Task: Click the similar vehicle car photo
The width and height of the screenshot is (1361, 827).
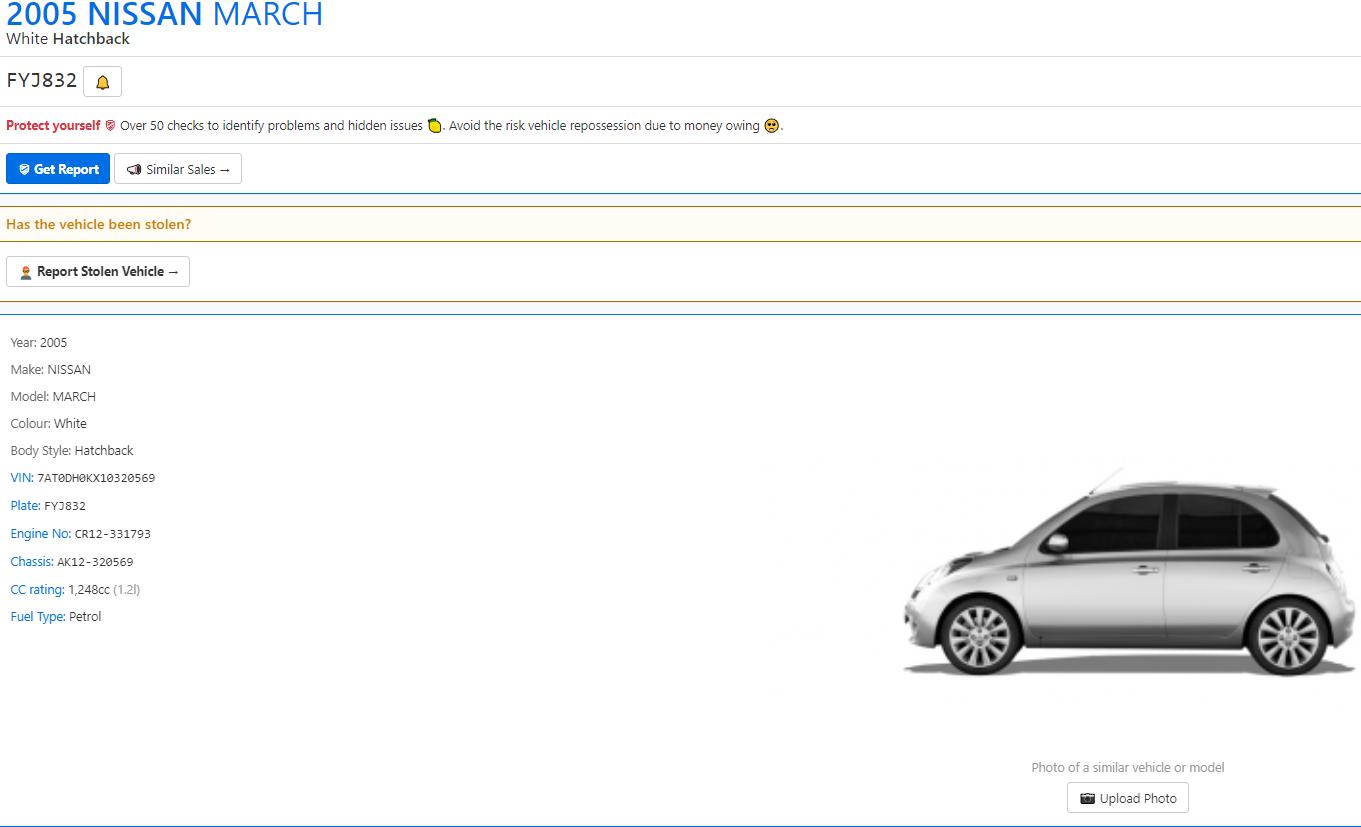Action: (x=1128, y=575)
